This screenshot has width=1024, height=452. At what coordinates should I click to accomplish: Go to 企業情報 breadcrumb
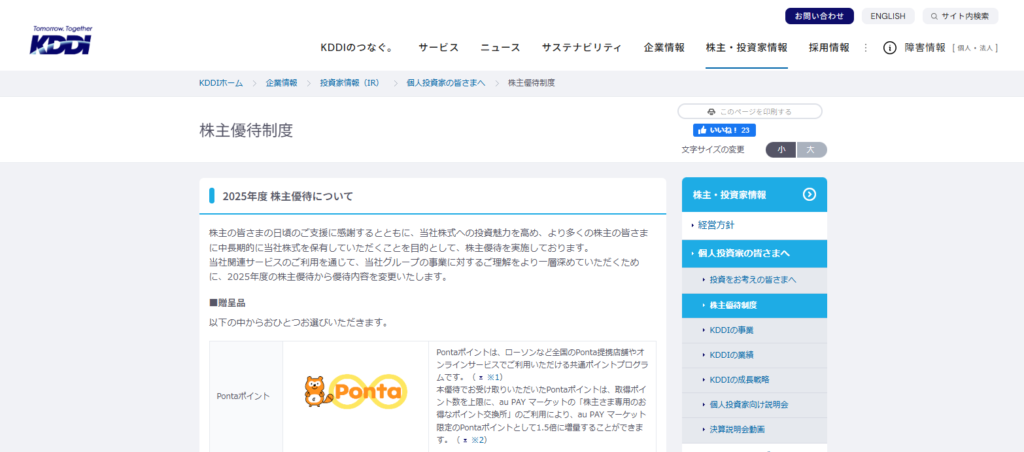point(281,83)
